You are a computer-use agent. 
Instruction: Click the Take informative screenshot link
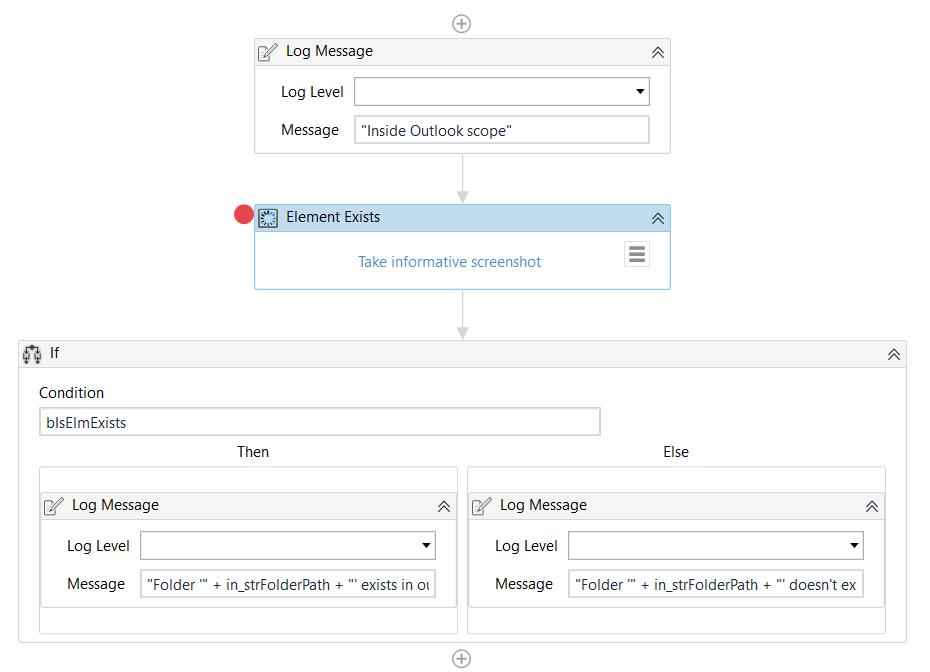450,262
